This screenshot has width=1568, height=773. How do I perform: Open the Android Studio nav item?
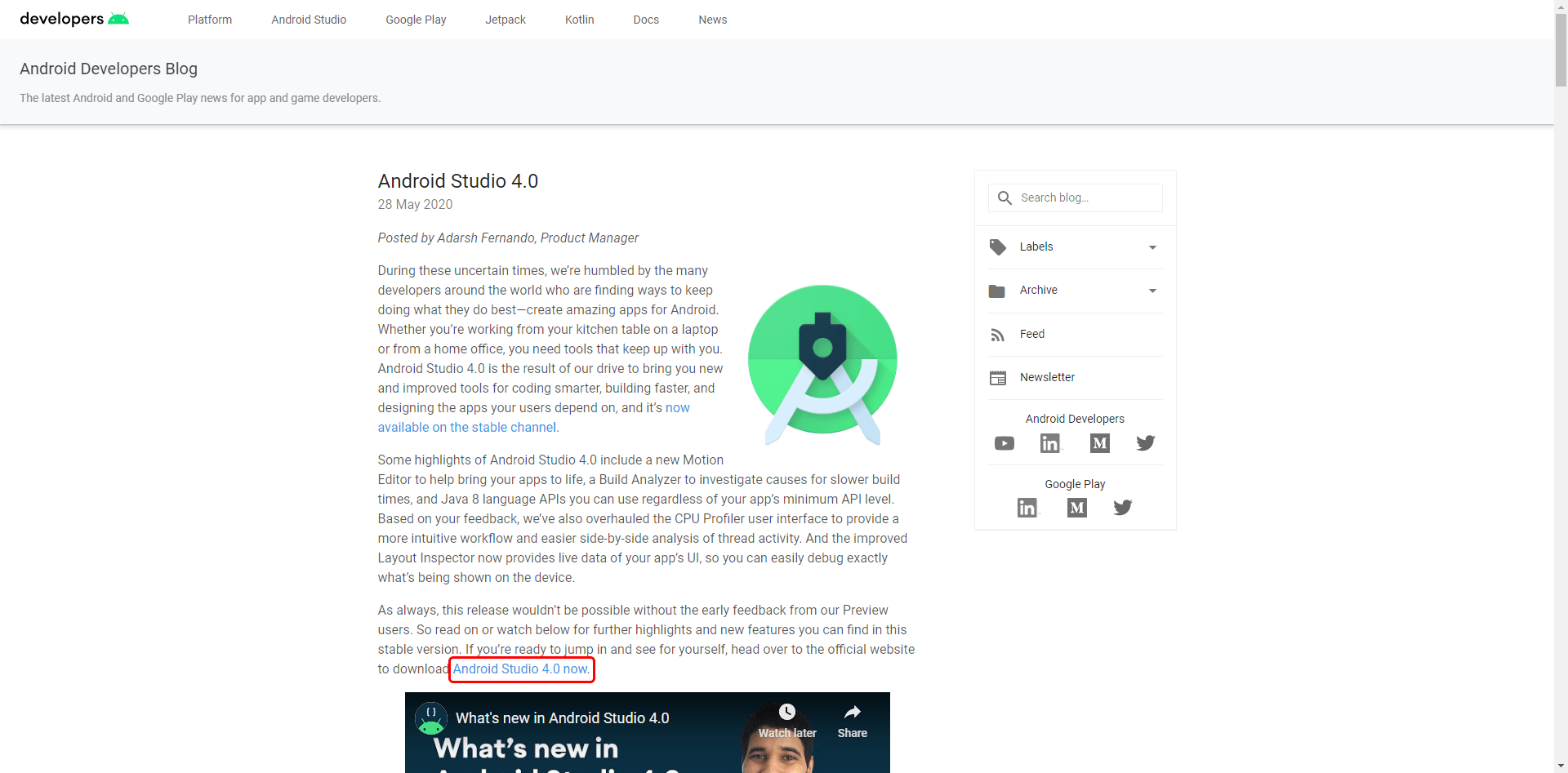[x=309, y=20]
